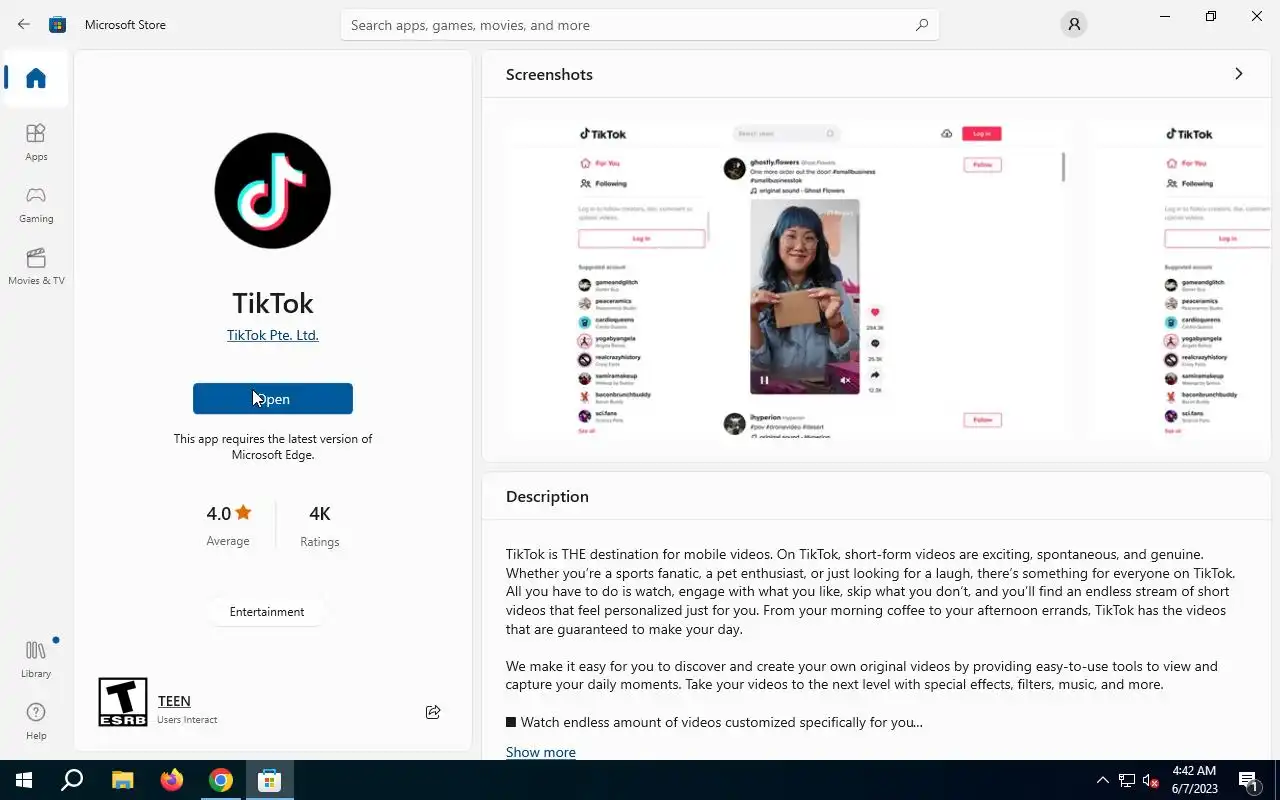Click the 4.0 star average rating

point(228,525)
